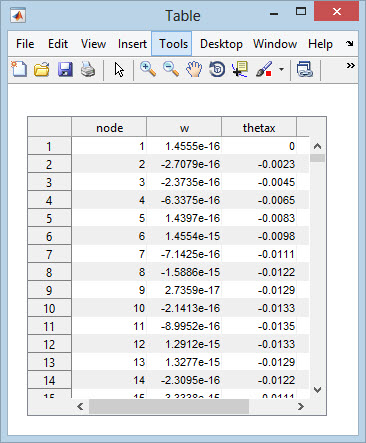Open the File menu
This screenshot has height=443, width=366.
point(25,44)
